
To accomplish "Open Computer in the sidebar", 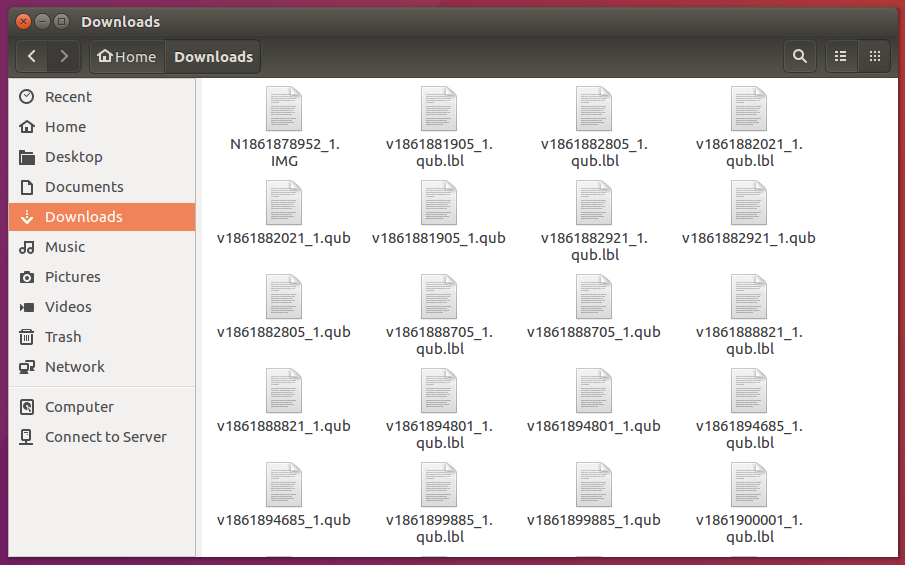I will [x=102, y=407].
